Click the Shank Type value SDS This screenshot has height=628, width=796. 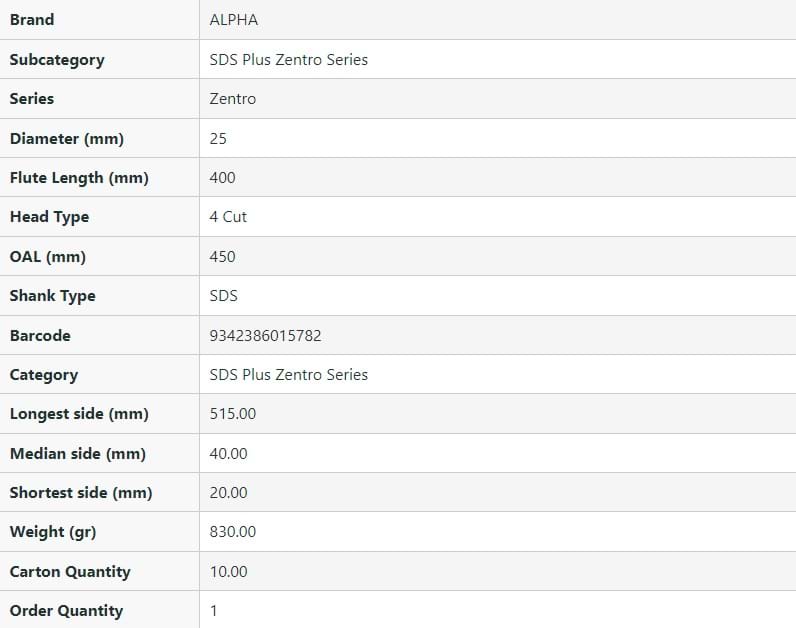(224, 296)
